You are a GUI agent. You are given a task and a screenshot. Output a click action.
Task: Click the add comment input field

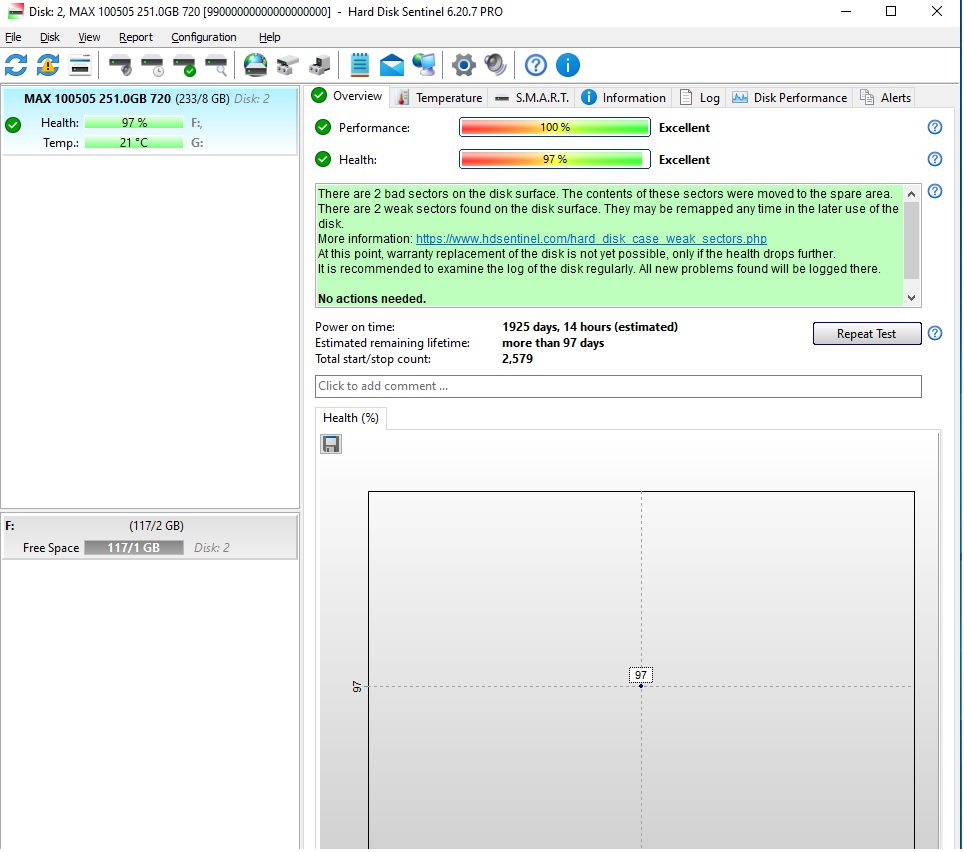618,386
